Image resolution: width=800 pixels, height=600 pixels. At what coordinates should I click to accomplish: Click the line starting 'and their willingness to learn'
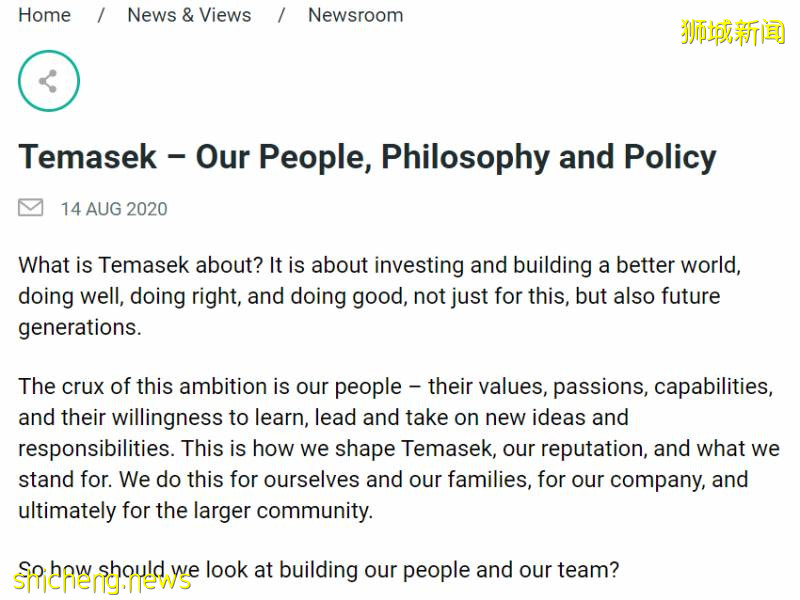coord(323,417)
